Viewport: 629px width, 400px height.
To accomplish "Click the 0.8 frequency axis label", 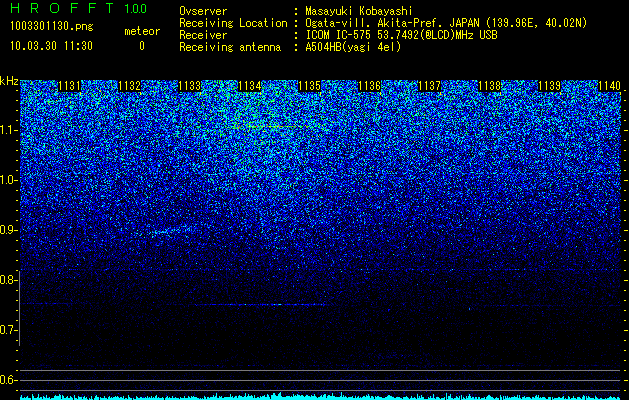I will [x=7, y=280].
